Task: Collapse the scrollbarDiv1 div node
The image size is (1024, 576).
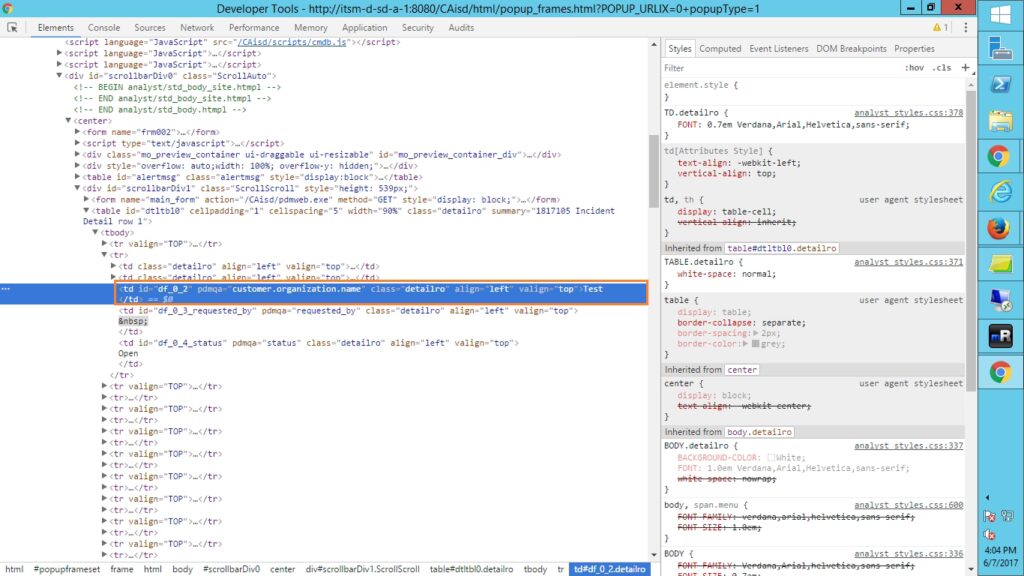Action: [x=77, y=188]
